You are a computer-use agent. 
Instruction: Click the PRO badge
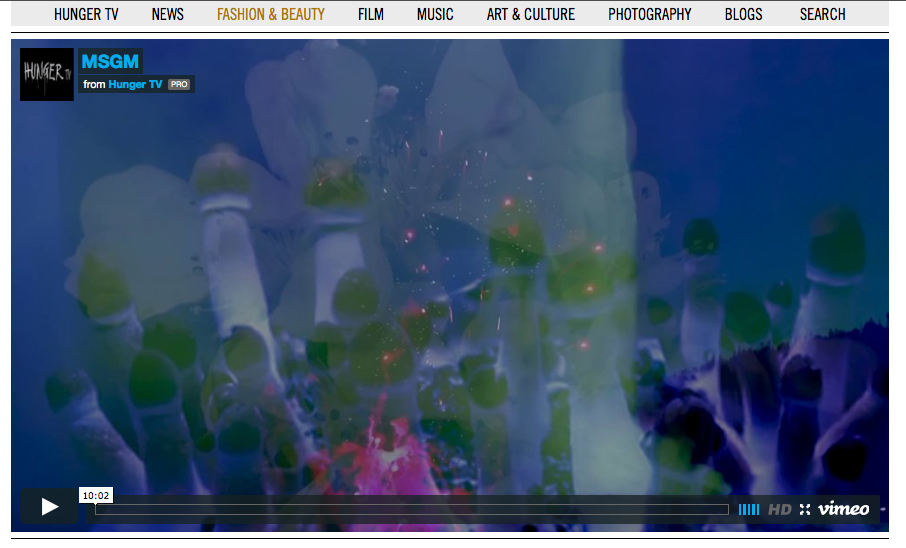coord(179,84)
